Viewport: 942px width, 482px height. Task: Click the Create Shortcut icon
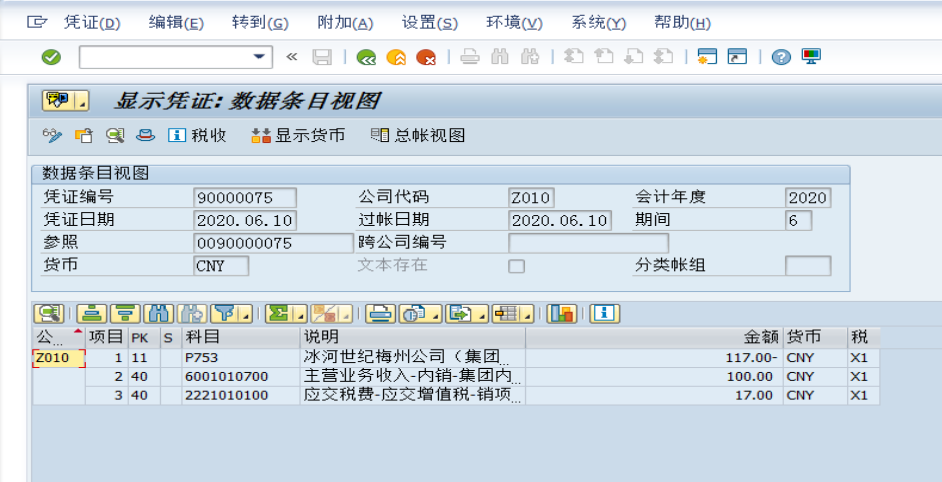pyautogui.click(x=737, y=57)
